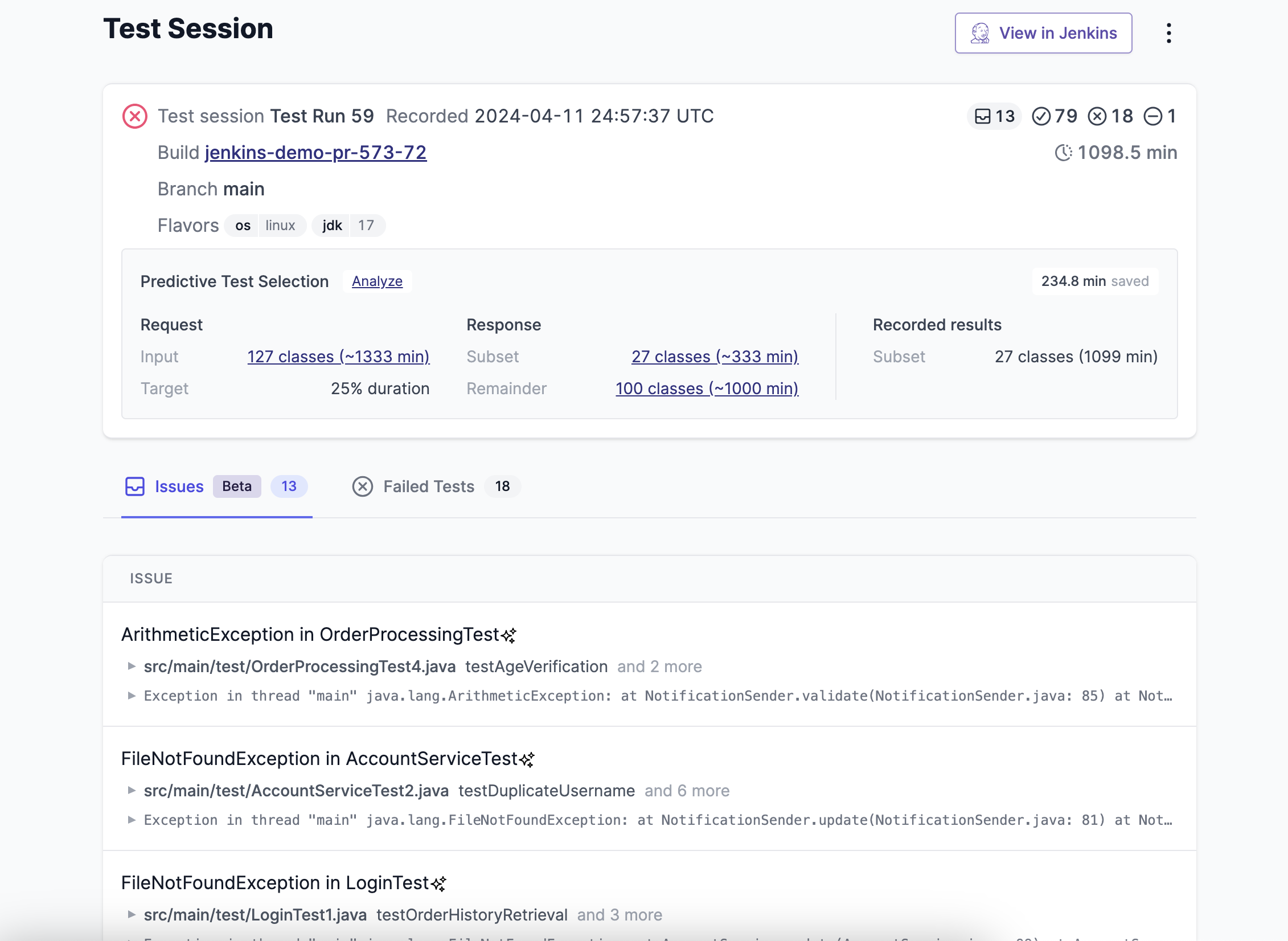Expand AccountServiceTest2.java test file row
Image resolution: width=1288 pixels, height=941 pixels.
[132, 791]
